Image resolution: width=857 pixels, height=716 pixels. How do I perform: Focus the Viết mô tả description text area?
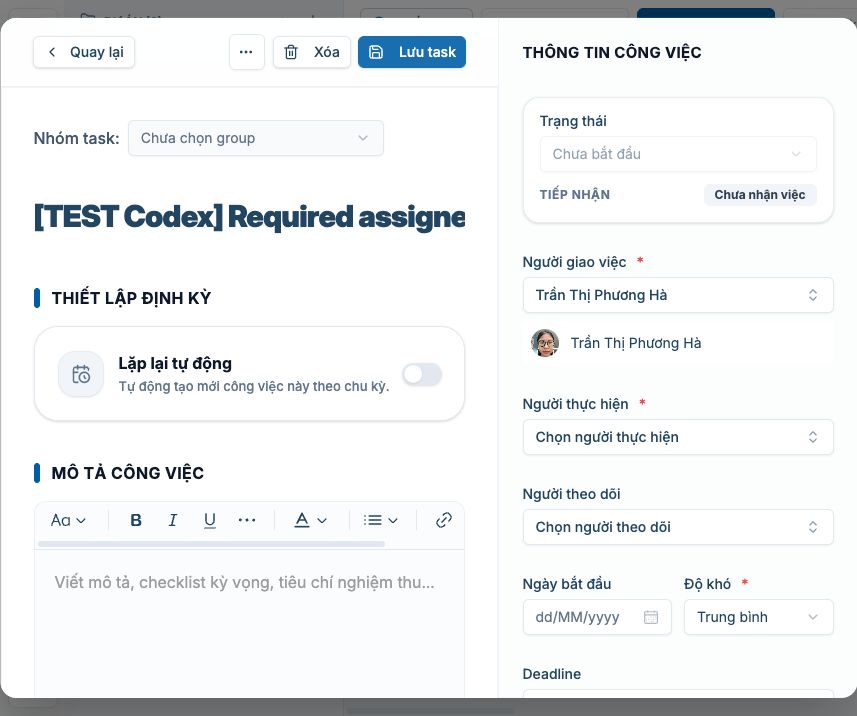click(x=249, y=623)
